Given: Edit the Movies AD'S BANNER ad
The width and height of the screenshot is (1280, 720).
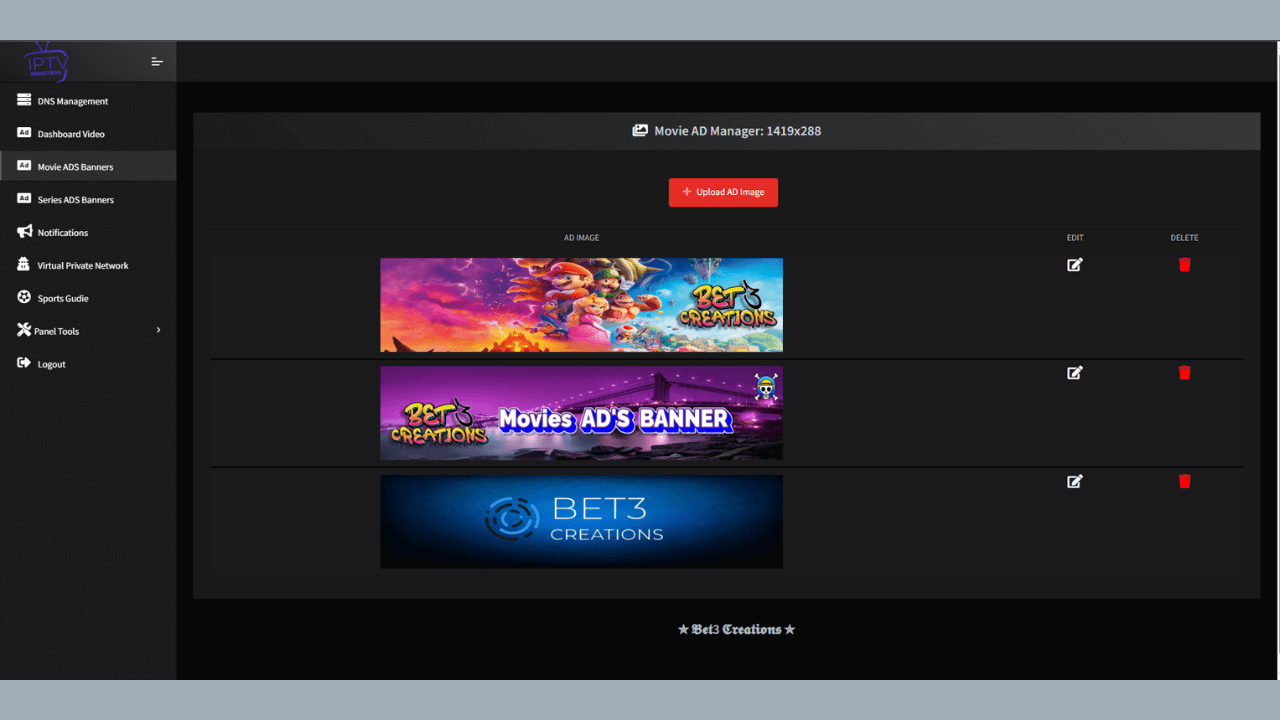Looking at the screenshot, I should coord(1075,373).
